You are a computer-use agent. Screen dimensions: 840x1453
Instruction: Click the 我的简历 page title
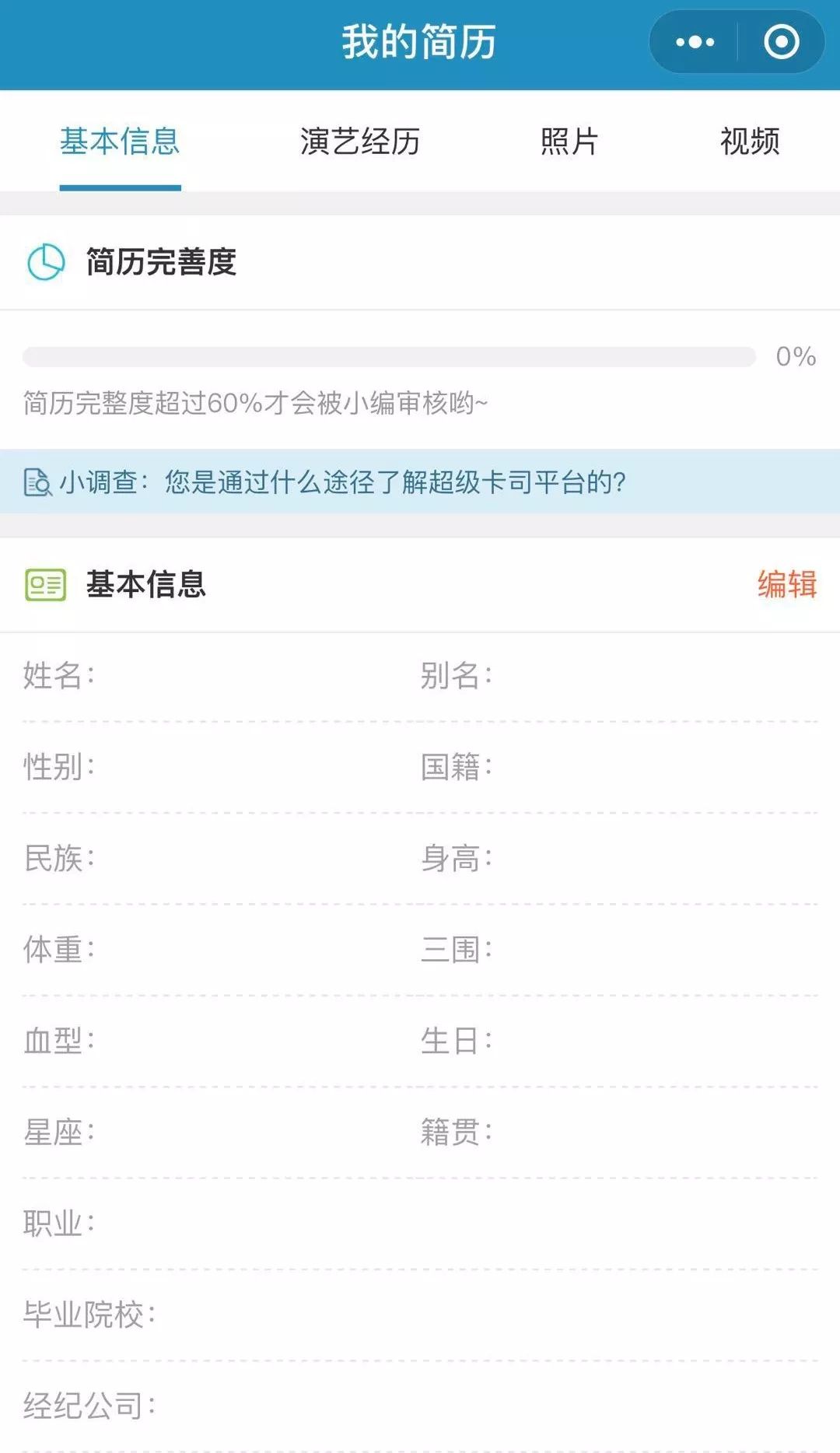[419, 42]
